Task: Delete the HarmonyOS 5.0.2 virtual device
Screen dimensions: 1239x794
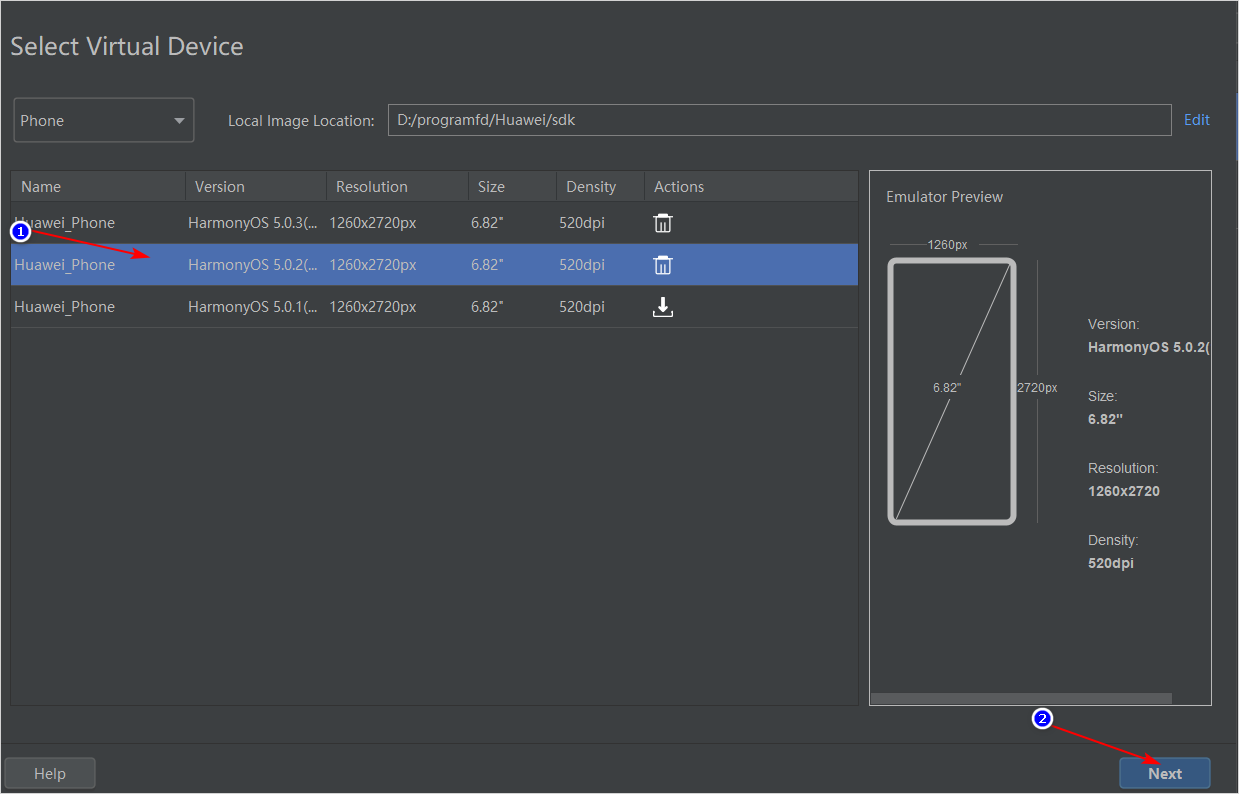Action: [663, 265]
